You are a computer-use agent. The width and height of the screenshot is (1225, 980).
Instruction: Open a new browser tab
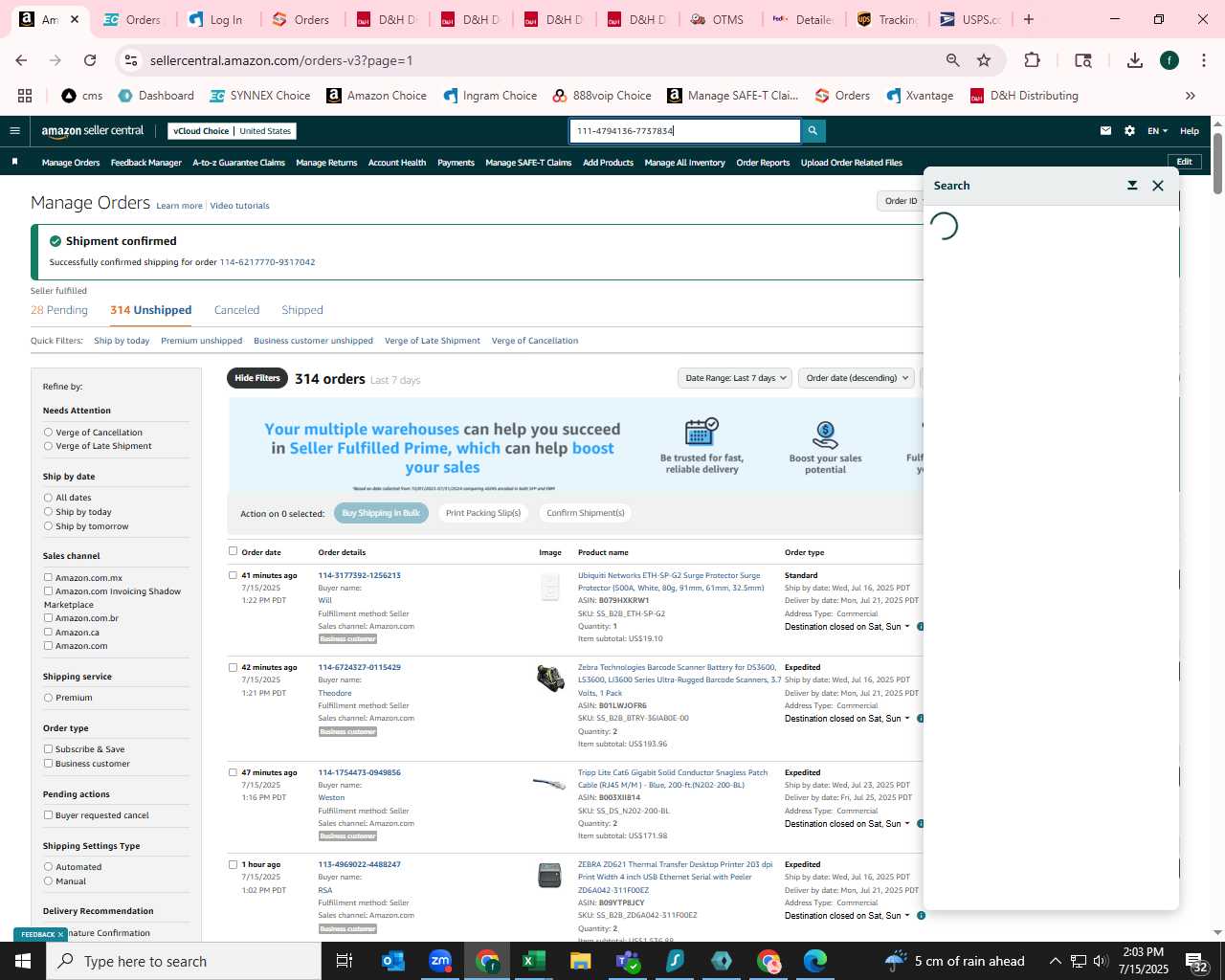(1029, 19)
